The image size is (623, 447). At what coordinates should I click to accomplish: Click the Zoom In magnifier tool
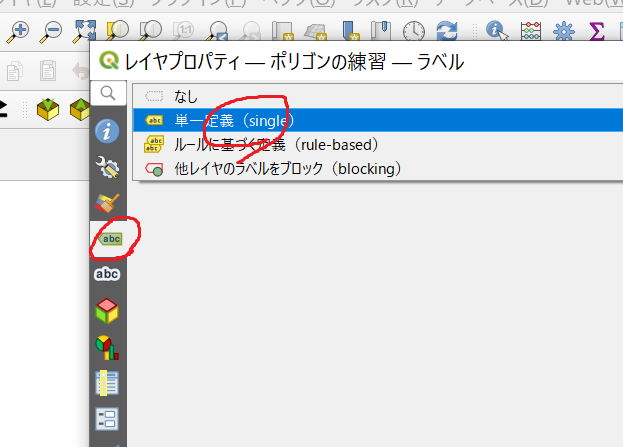click(17, 31)
